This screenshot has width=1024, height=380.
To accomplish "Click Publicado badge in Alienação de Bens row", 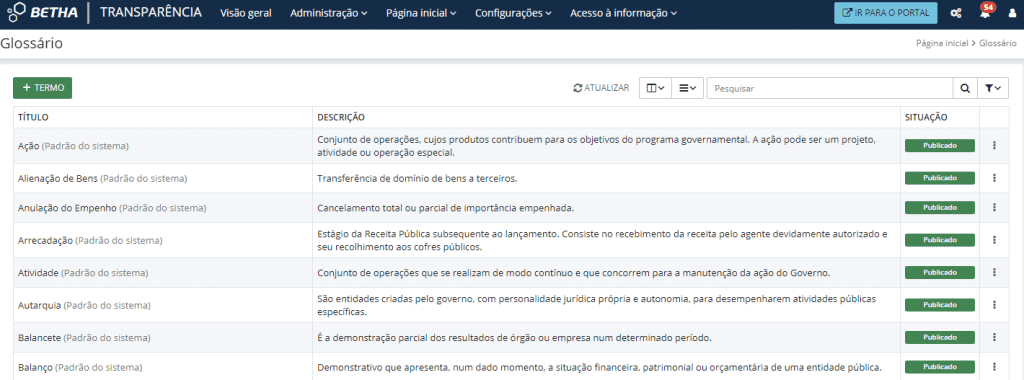I will (x=940, y=178).
